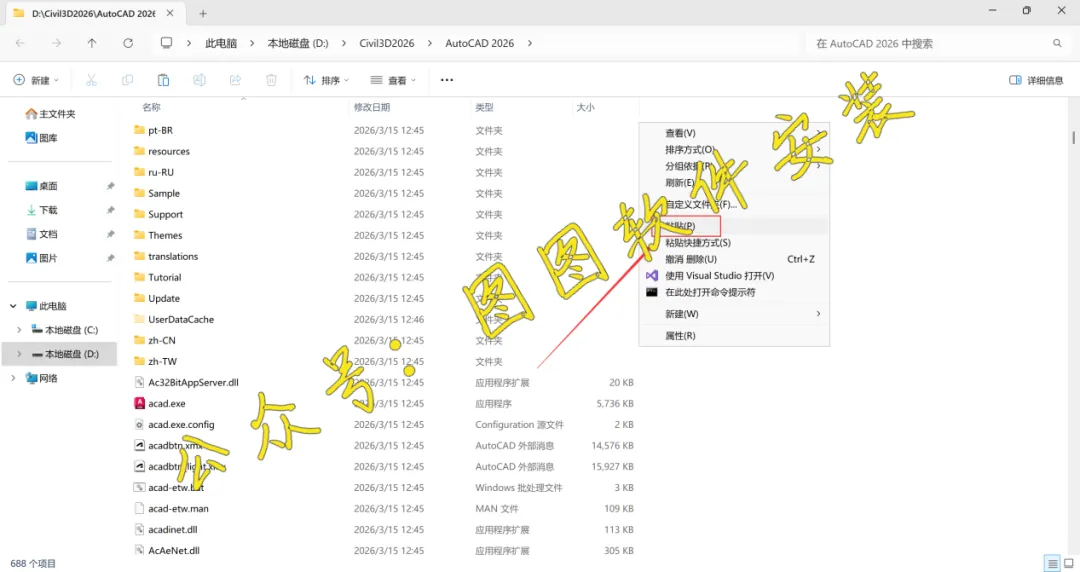Click the search box for AutoCAD 2026

click(x=937, y=43)
